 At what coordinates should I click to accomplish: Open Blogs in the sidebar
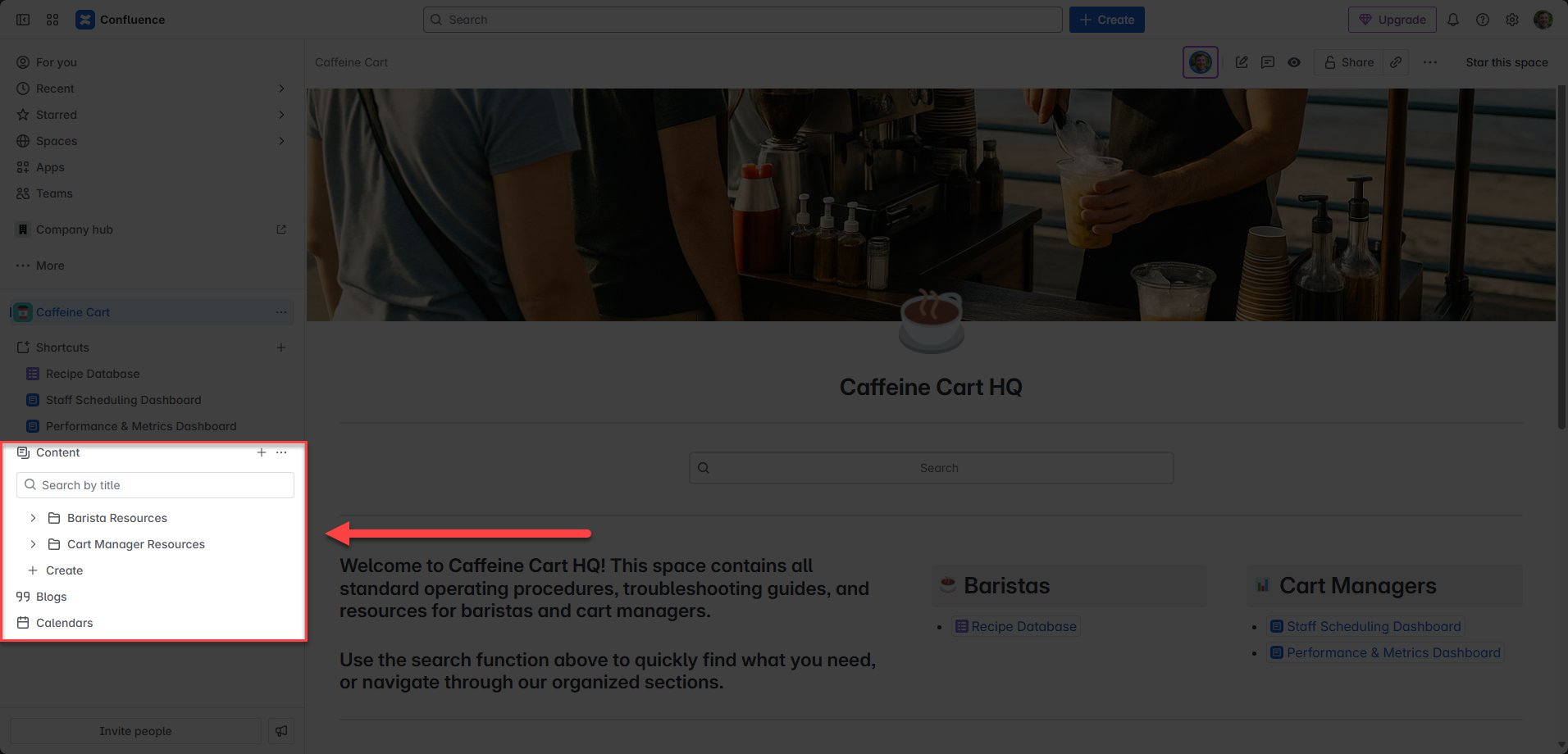point(51,597)
